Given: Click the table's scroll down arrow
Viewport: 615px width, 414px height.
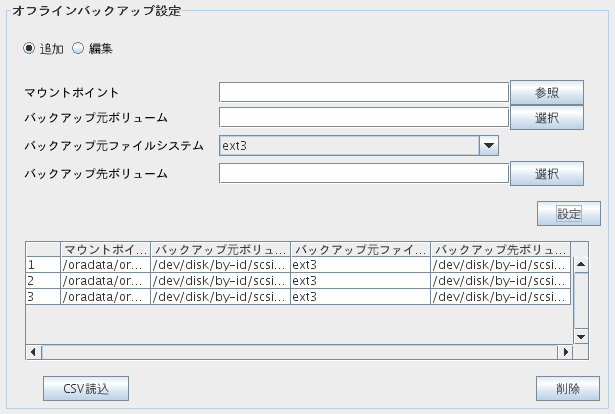Looking at the screenshot, I should (x=581, y=336).
